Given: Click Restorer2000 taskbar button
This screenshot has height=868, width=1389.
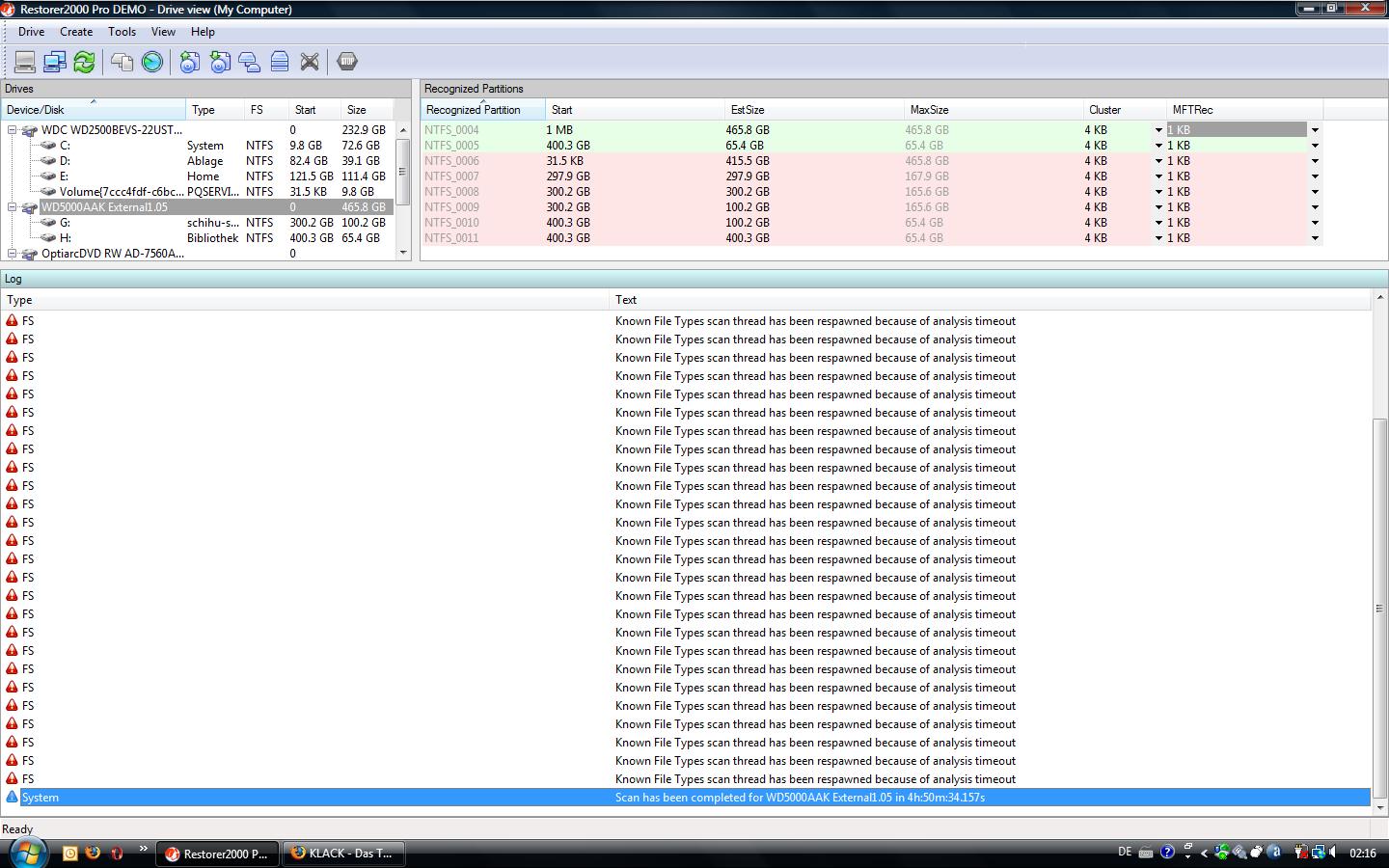Looking at the screenshot, I should coord(217,854).
